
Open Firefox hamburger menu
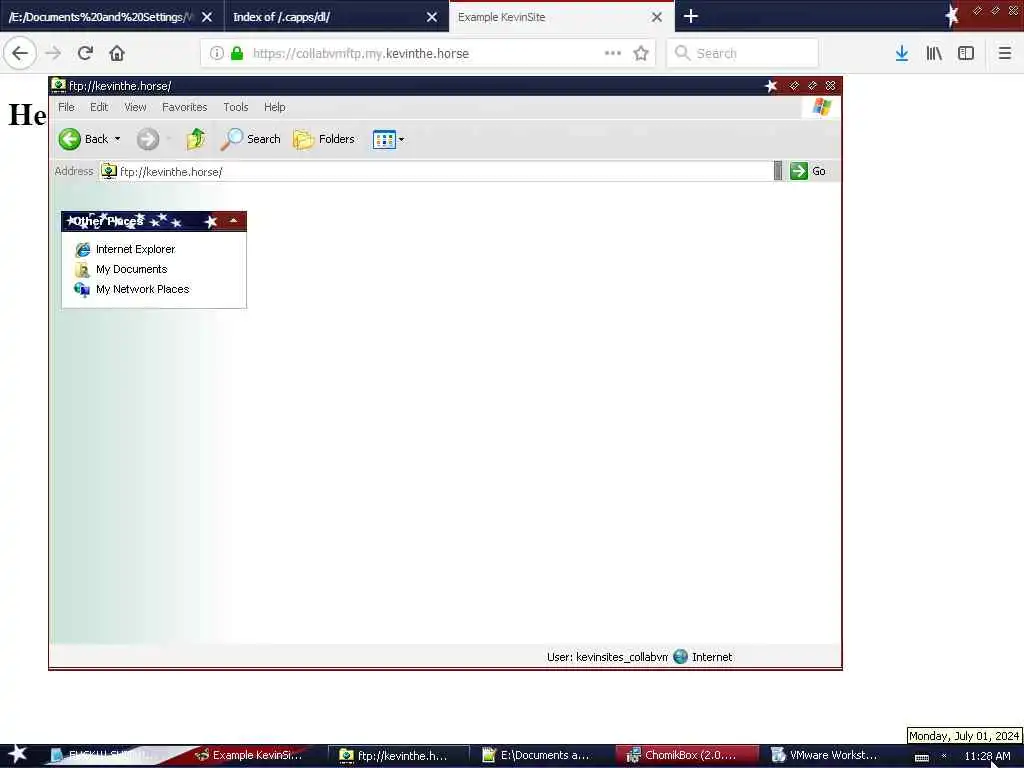click(1004, 53)
